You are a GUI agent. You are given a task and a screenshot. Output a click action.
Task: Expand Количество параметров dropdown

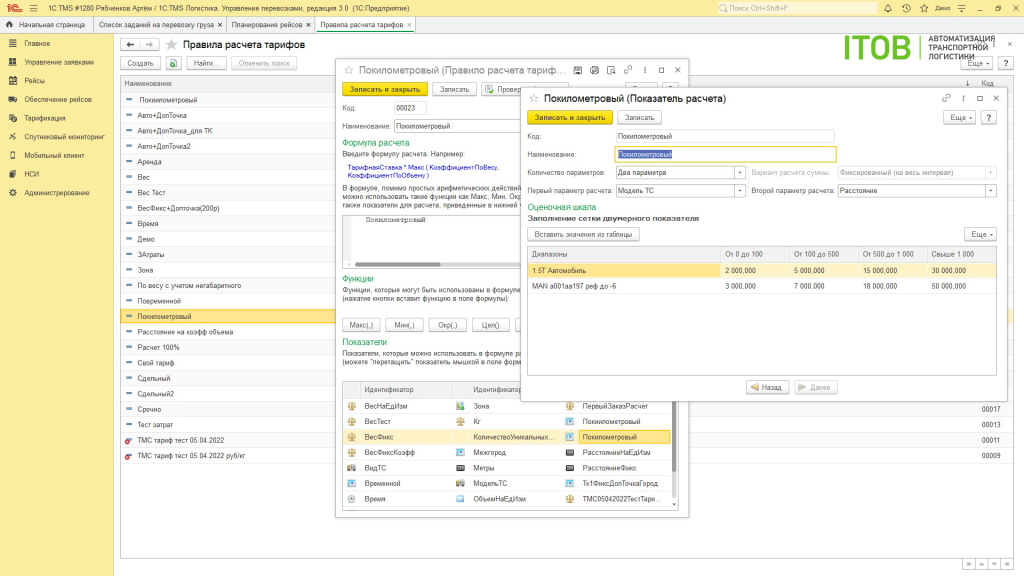[x=739, y=173]
